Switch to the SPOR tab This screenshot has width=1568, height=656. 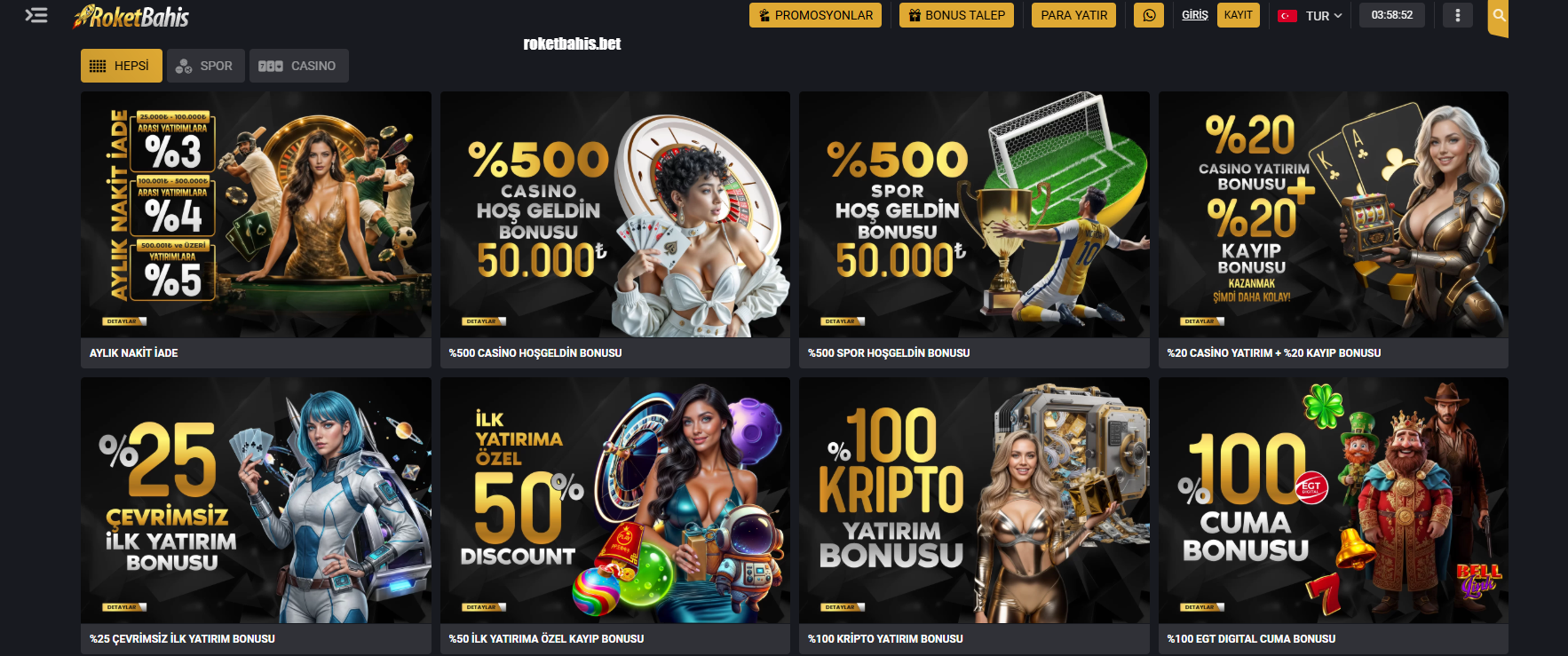pyautogui.click(x=205, y=66)
